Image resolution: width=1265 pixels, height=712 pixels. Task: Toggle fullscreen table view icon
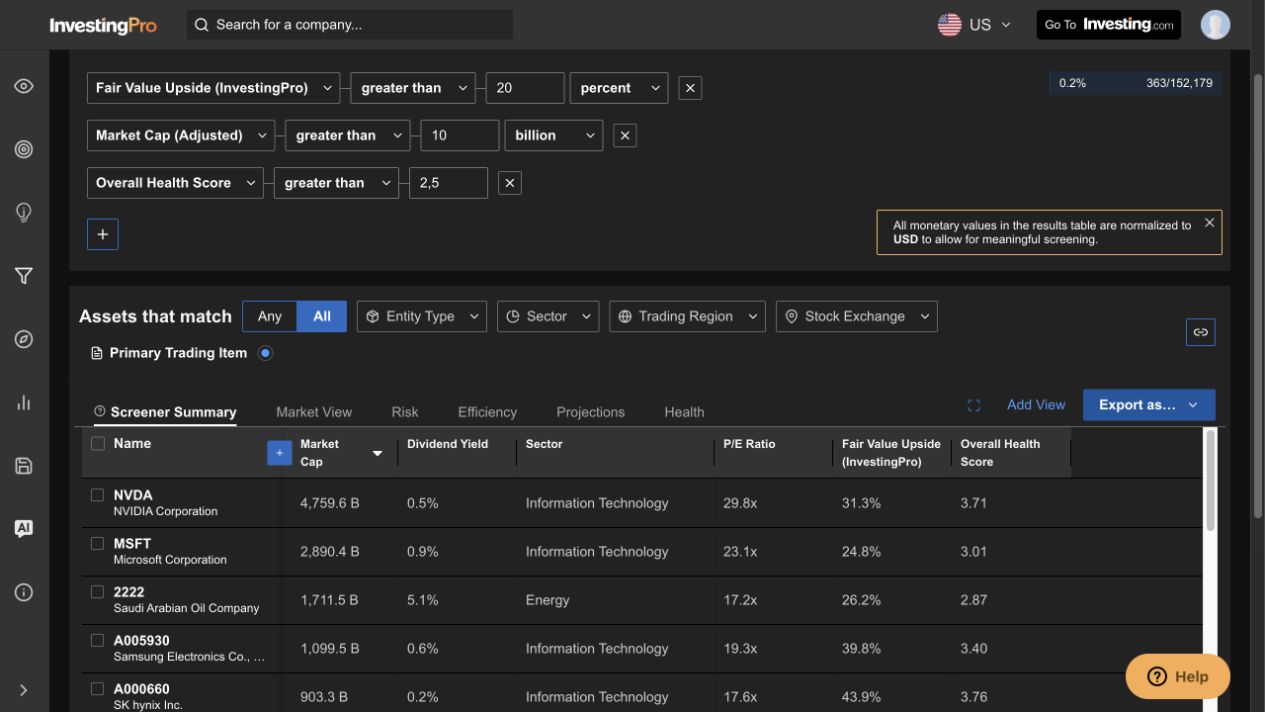pyautogui.click(x=974, y=405)
